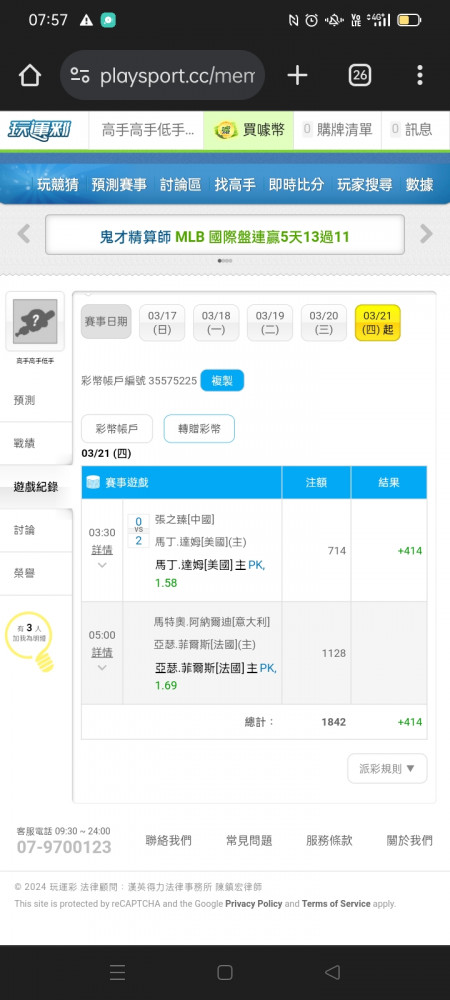Expand the 03:30 match 詳情 details
Viewport: 450px width, 1000px height.
click(102, 548)
